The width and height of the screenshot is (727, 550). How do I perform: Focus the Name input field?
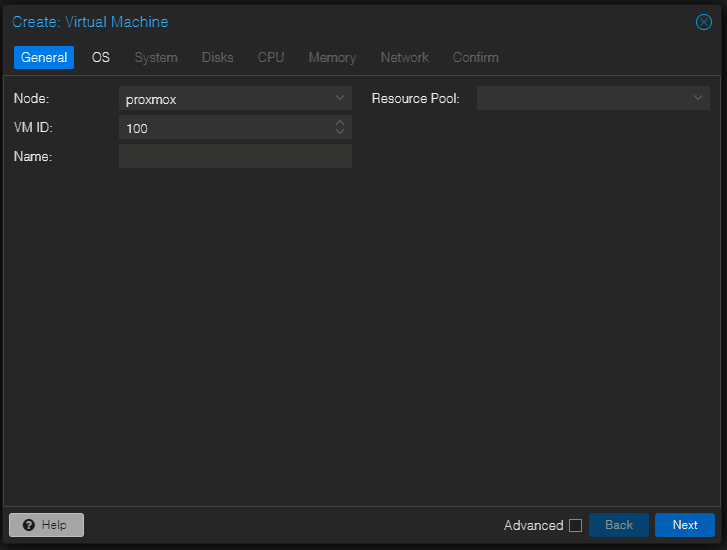[236, 156]
